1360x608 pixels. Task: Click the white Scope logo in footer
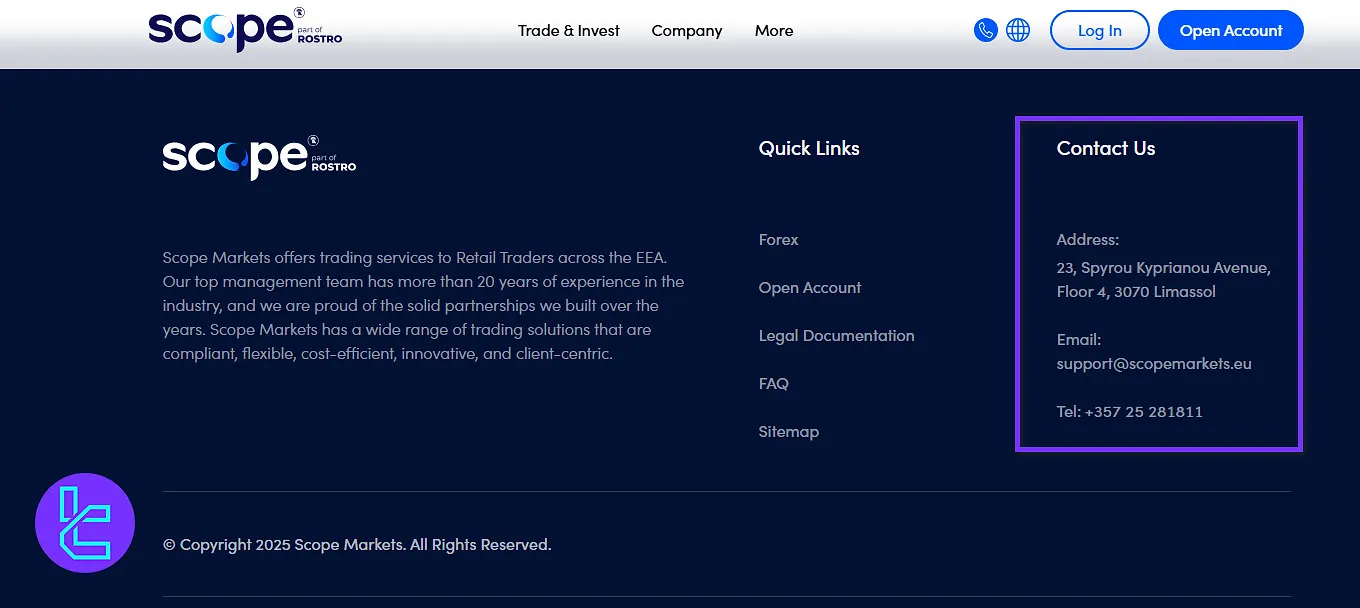pyautogui.click(x=259, y=157)
